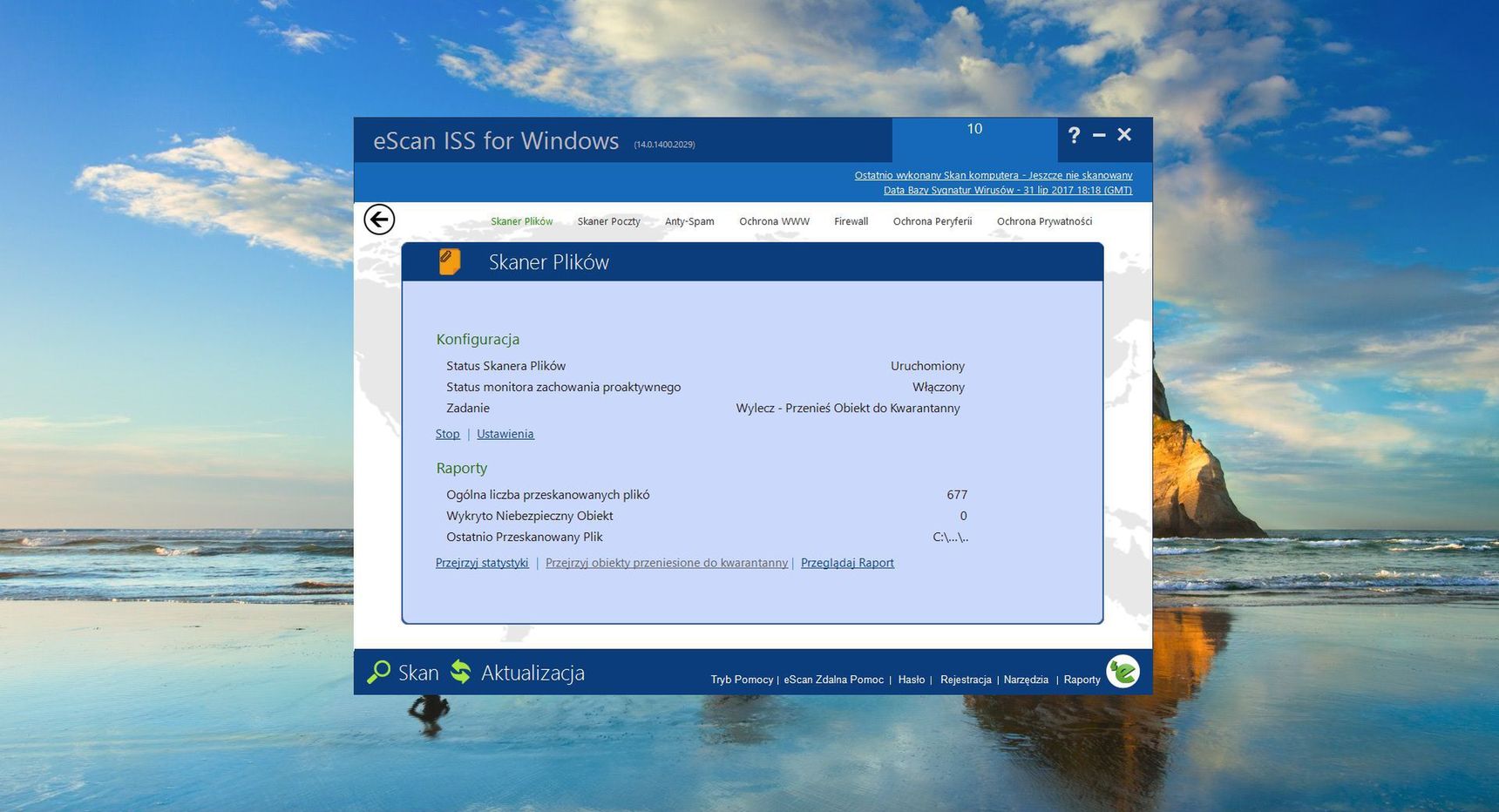Click the number 10 in the title bar

pos(974,129)
